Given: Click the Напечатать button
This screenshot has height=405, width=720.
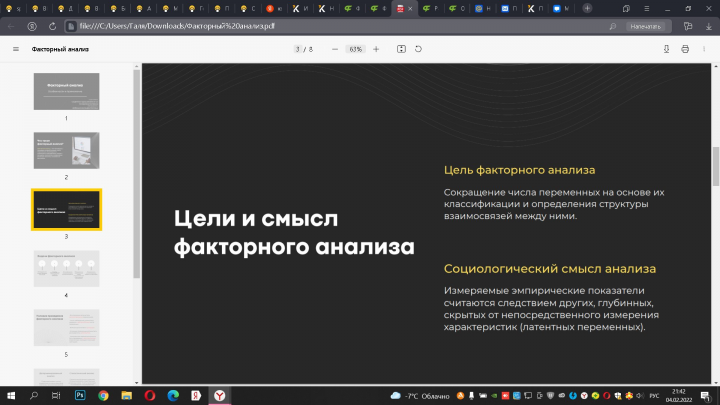Looking at the screenshot, I should point(645,26).
